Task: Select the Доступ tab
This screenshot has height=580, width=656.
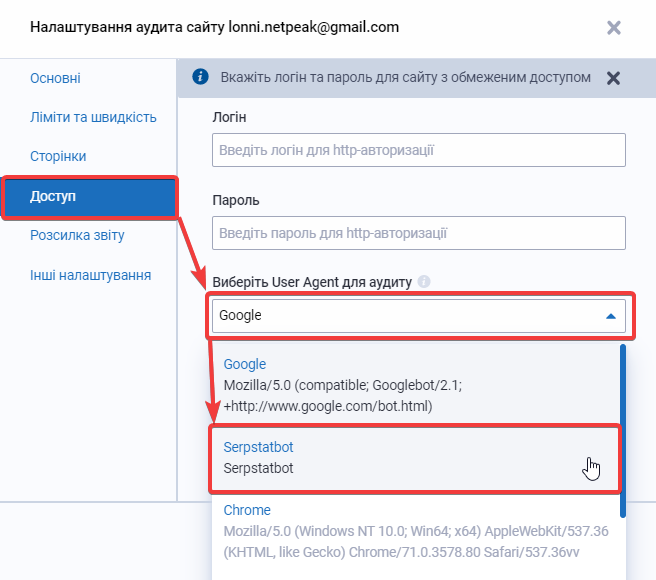Action: (90, 197)
